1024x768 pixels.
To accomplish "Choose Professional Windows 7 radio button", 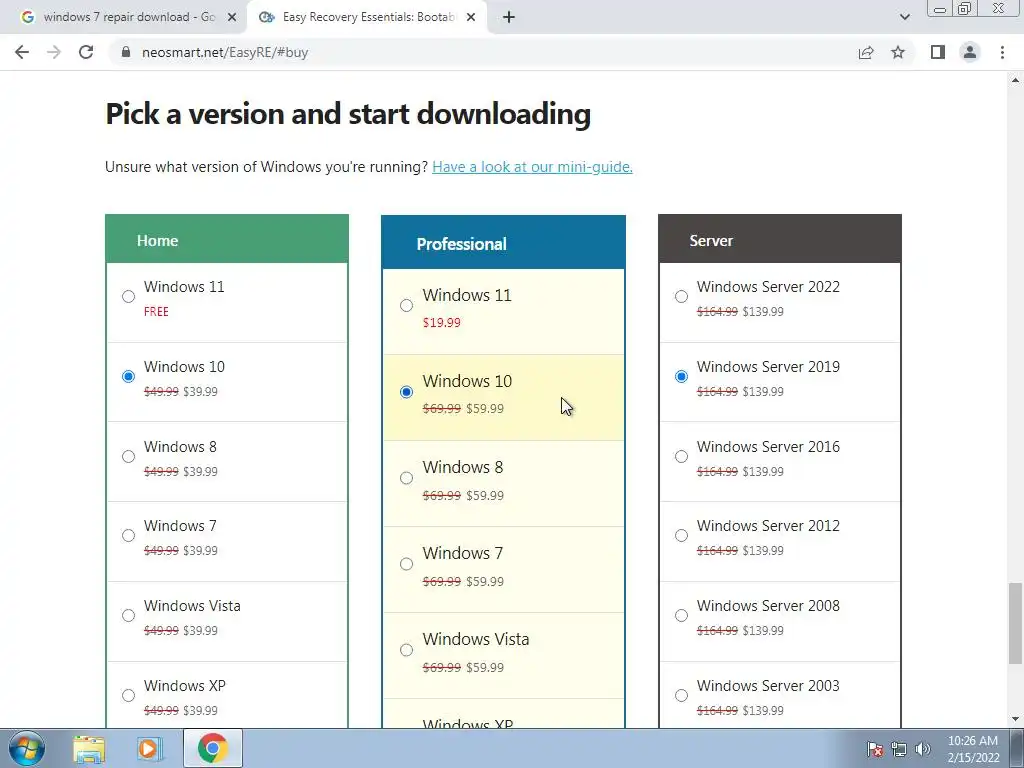I will point(406,564).
